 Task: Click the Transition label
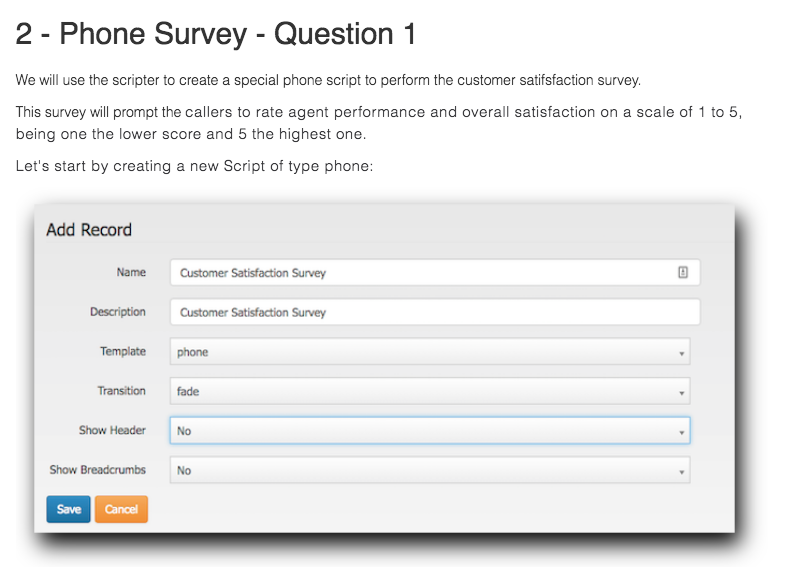point(122,391)
